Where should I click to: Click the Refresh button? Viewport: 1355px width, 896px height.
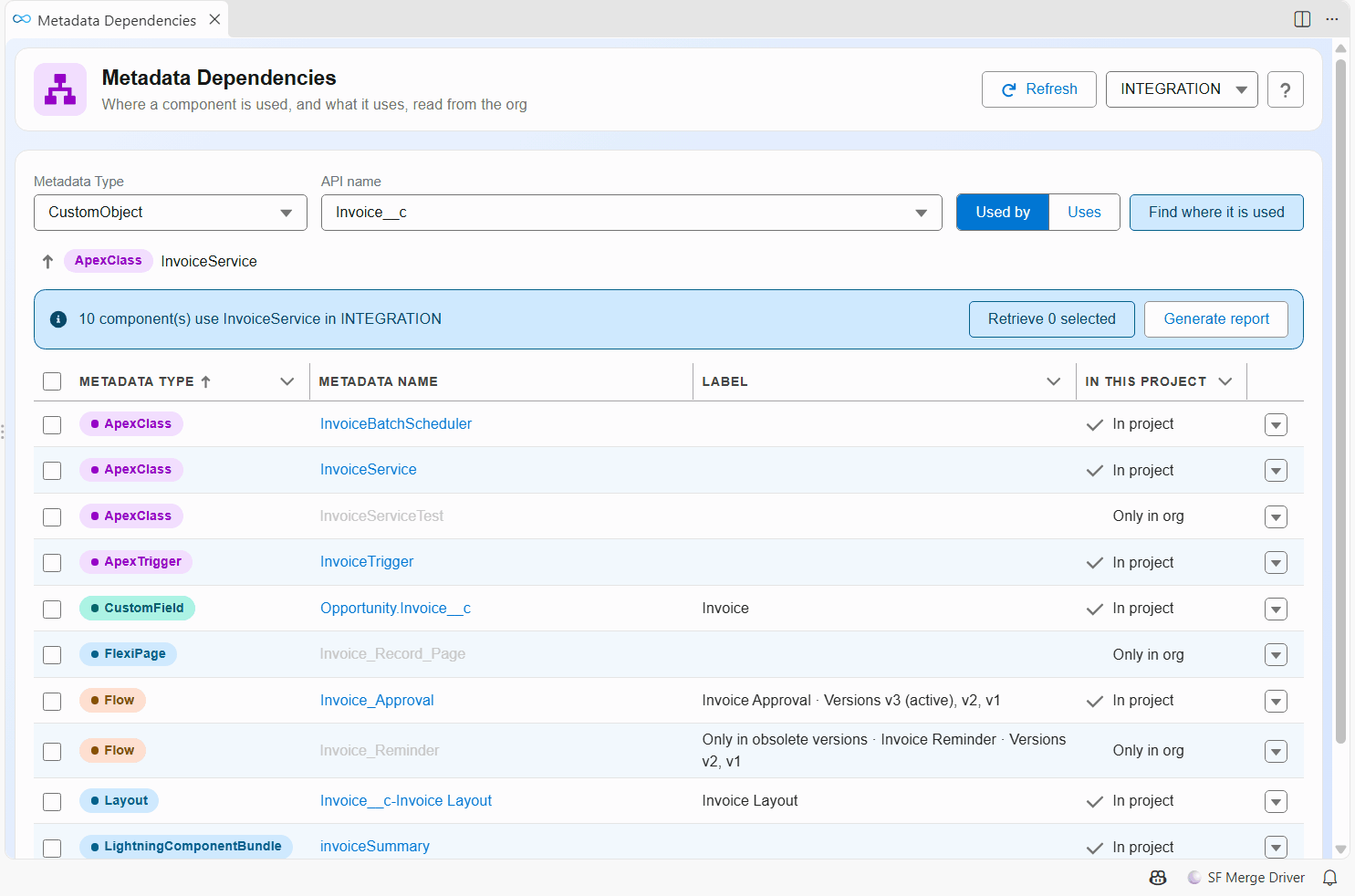[1039, 89]
